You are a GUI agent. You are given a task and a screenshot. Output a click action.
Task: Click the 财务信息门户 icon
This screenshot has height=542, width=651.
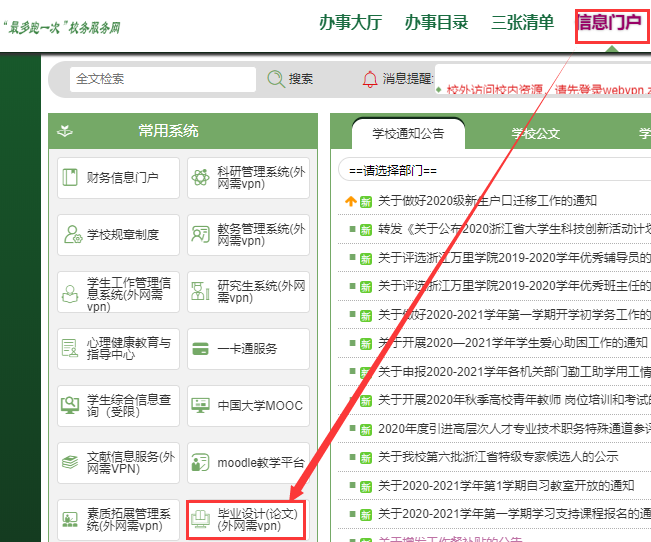(x=71, y=178)
